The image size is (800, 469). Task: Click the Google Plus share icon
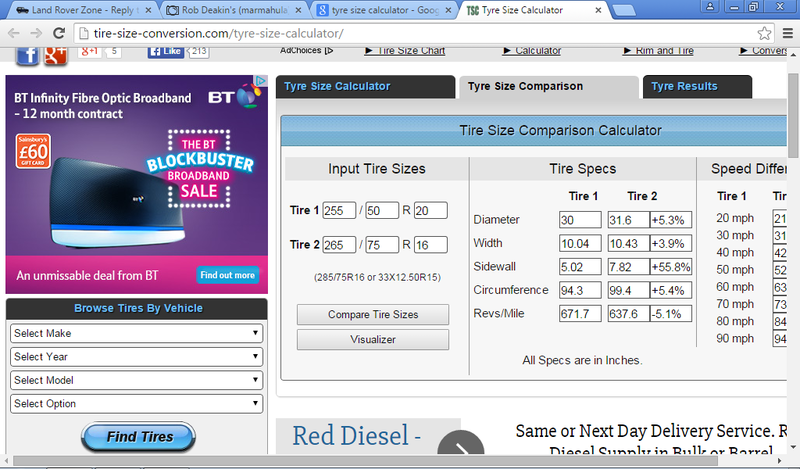[x=56, y=55]
